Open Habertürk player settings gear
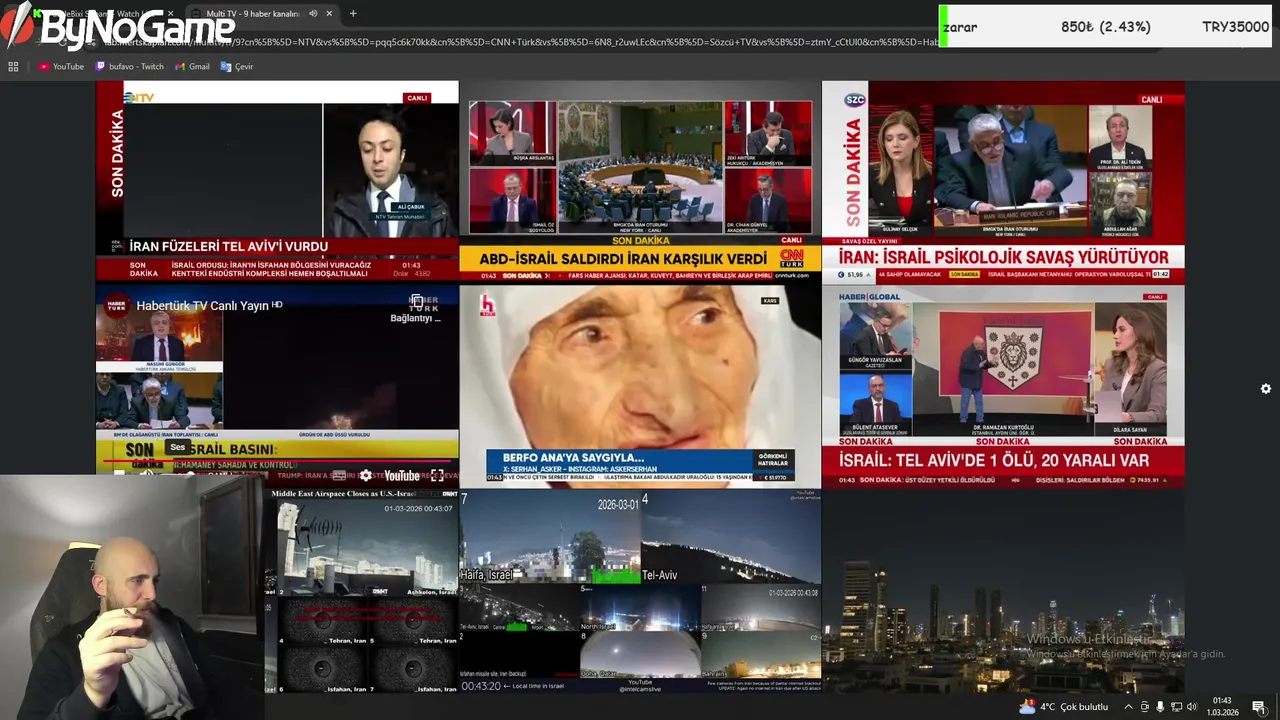Viewport: 1280px width, 720px height. coord(366,476)
